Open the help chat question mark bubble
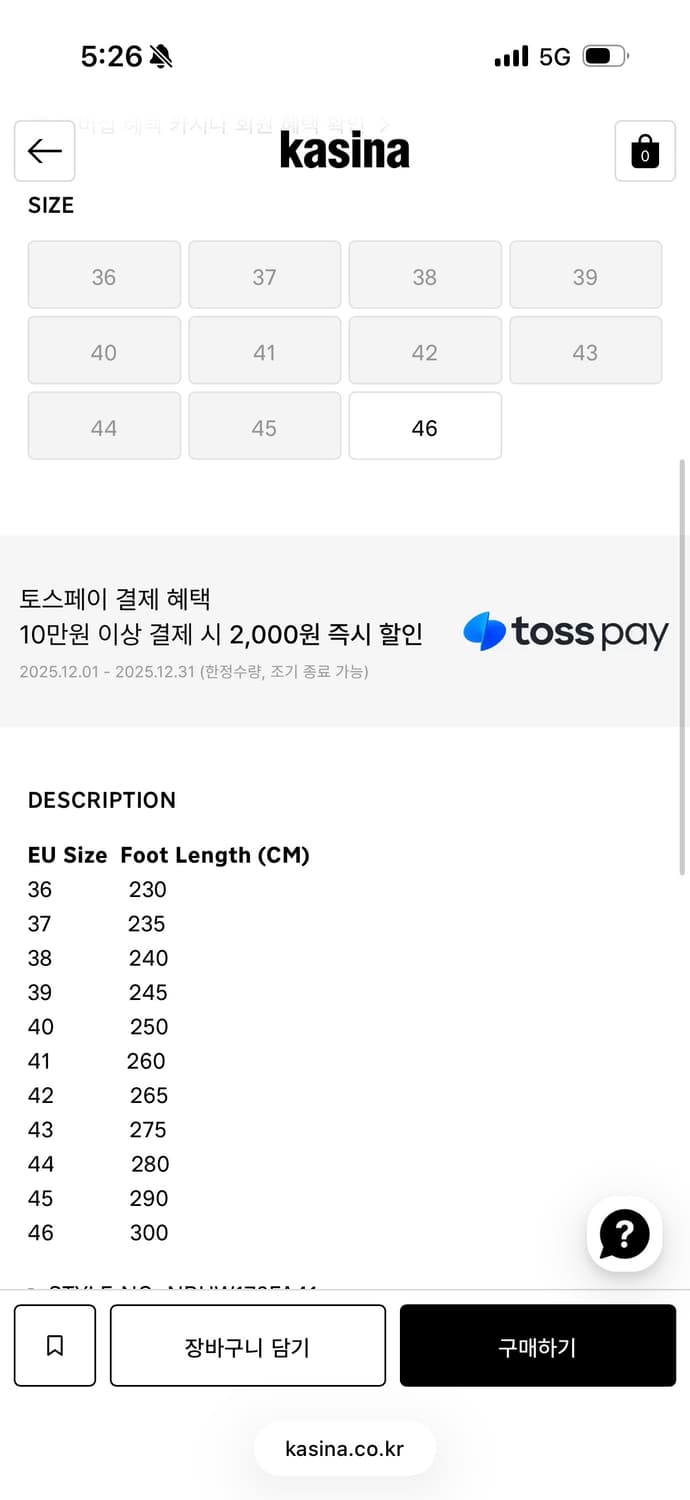 pos(624,1235)
